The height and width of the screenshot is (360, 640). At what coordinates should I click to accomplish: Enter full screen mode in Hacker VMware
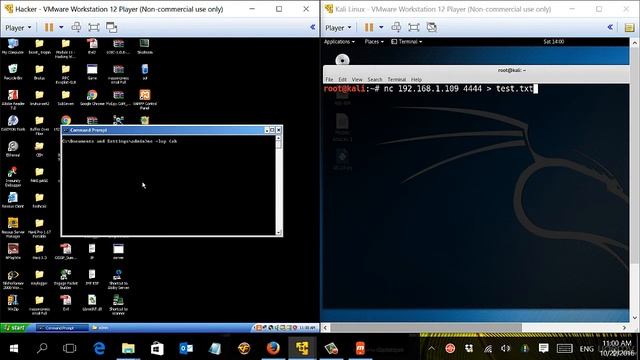pyautogui.click(x=94, y=27)
